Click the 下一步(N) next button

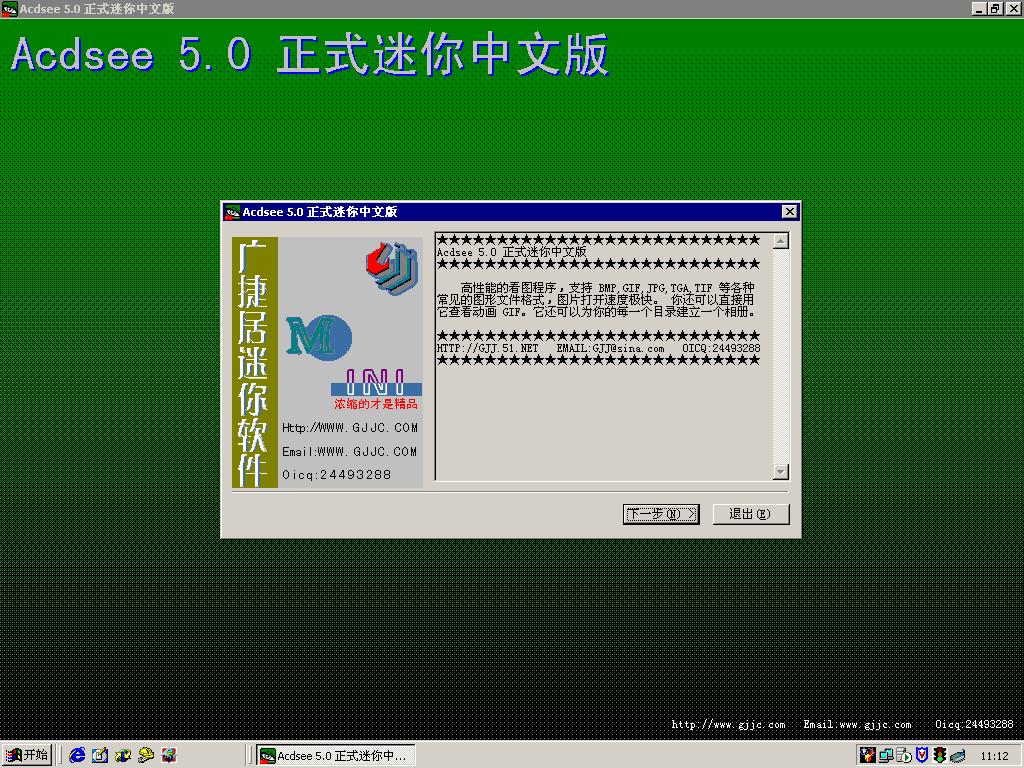(661, 514)
